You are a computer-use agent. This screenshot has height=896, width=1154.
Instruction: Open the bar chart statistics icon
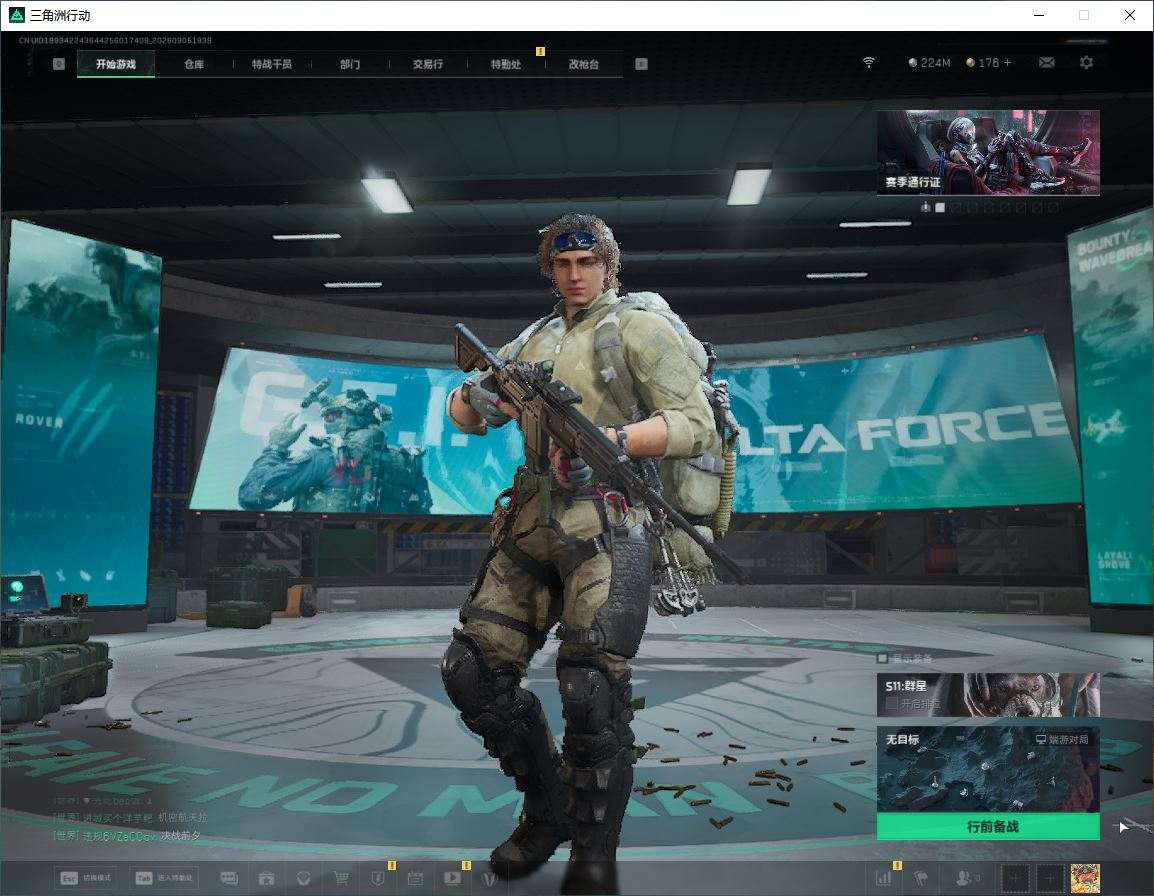(884, 878)
